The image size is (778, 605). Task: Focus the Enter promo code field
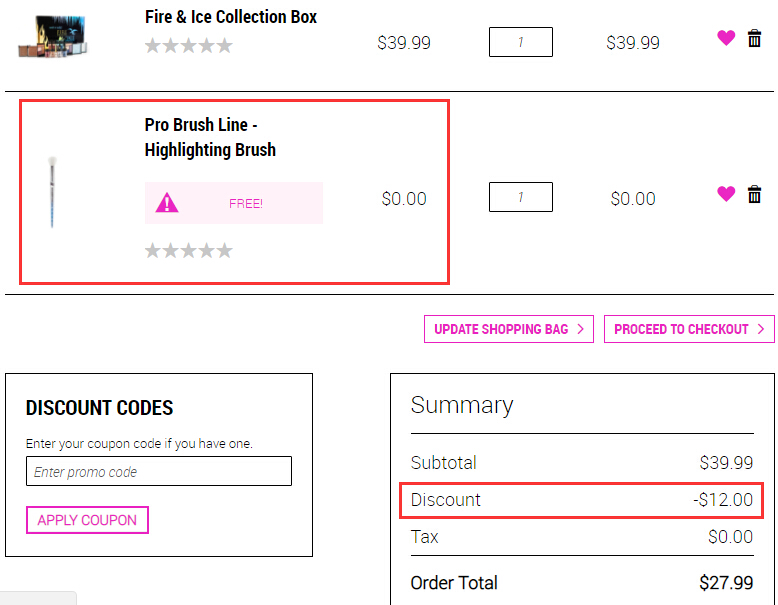click(x=159, y=471)
